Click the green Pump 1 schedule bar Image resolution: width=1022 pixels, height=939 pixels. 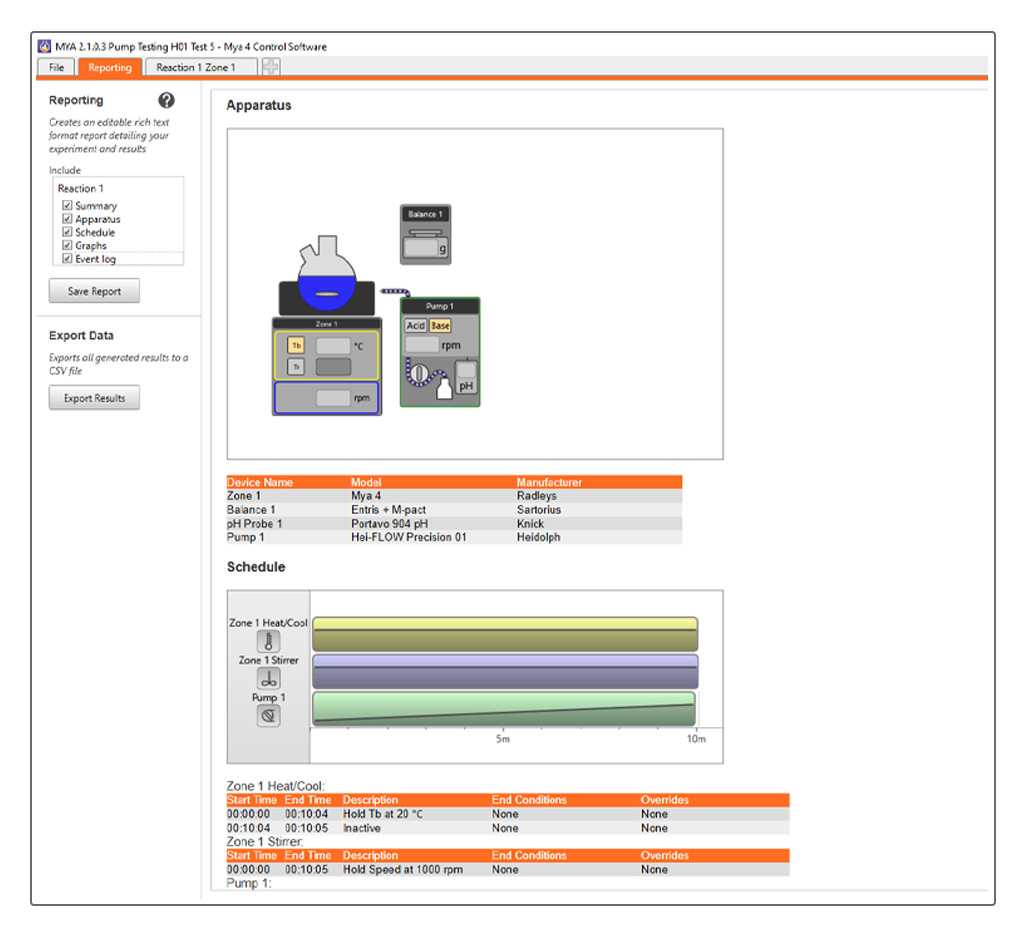(x=504, y=708)
